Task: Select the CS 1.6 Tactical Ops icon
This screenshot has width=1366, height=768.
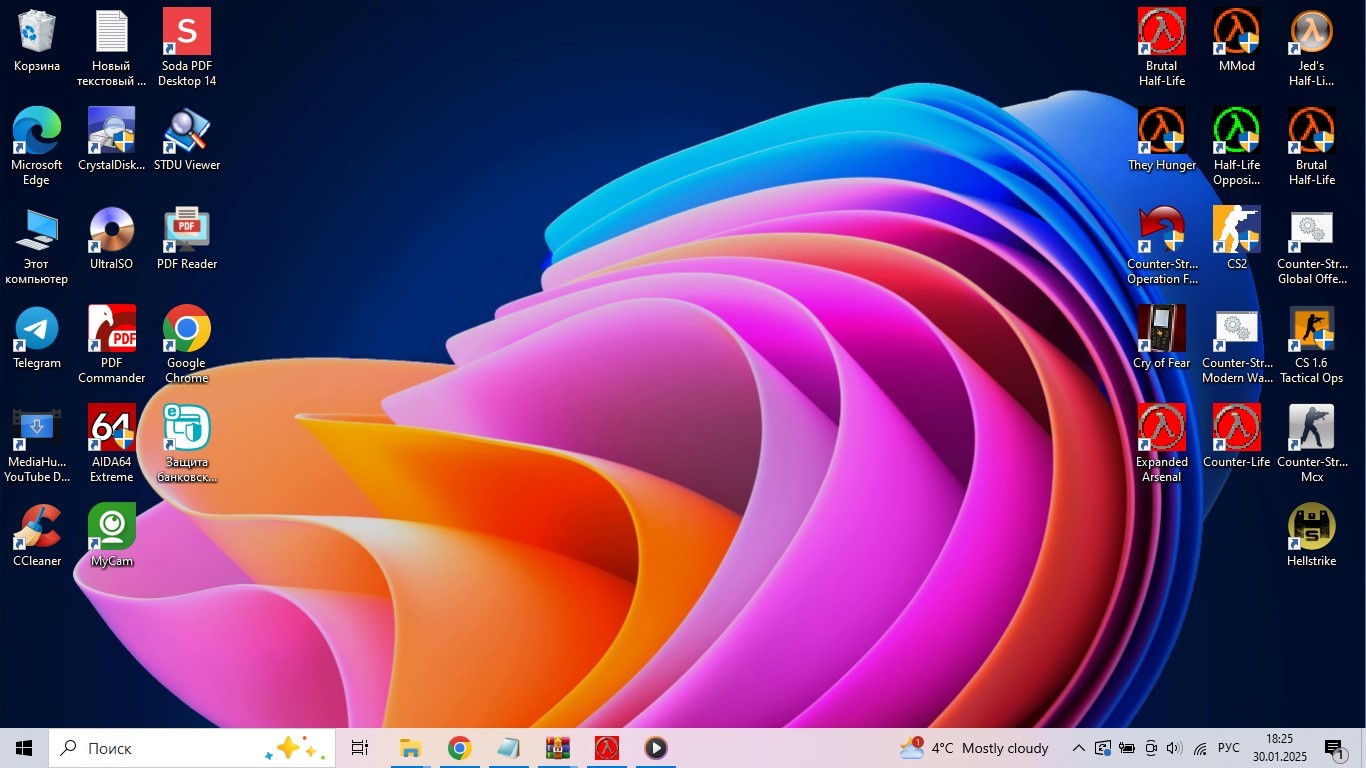Action: click(1311, 330)
